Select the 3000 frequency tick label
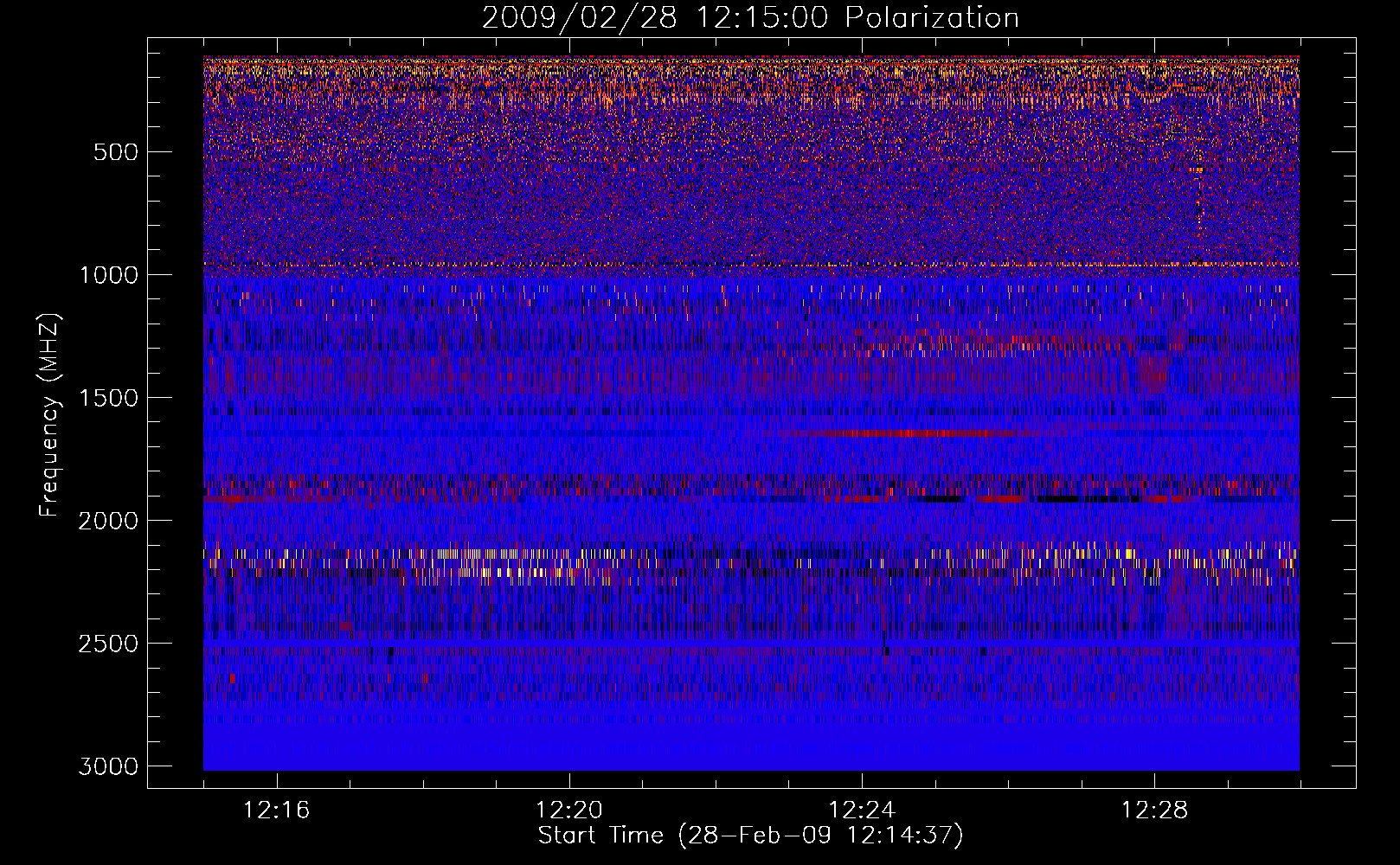This screenshot has width=1400, height=865. (108, 766)
